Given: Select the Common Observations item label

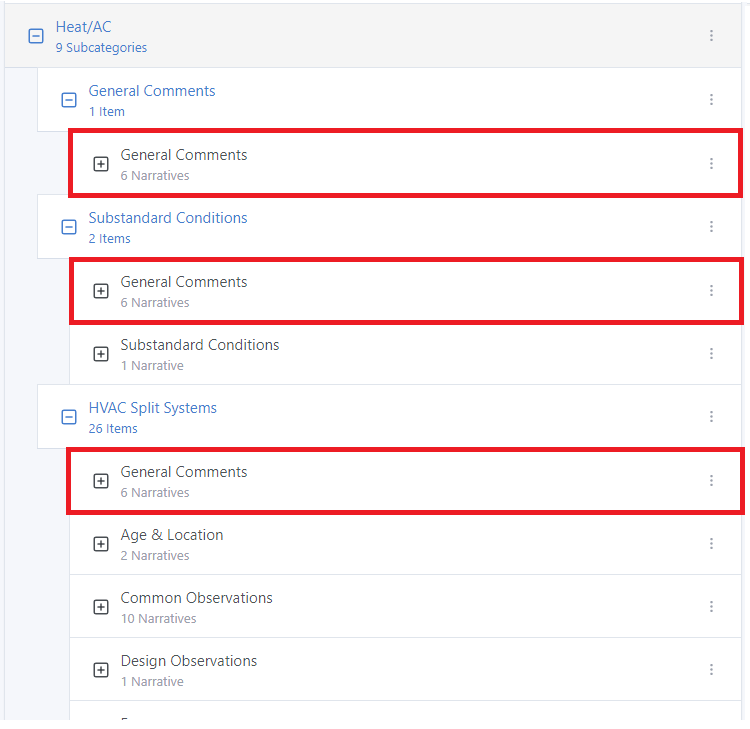Looking at the screenshot, I should click(196, 598).
